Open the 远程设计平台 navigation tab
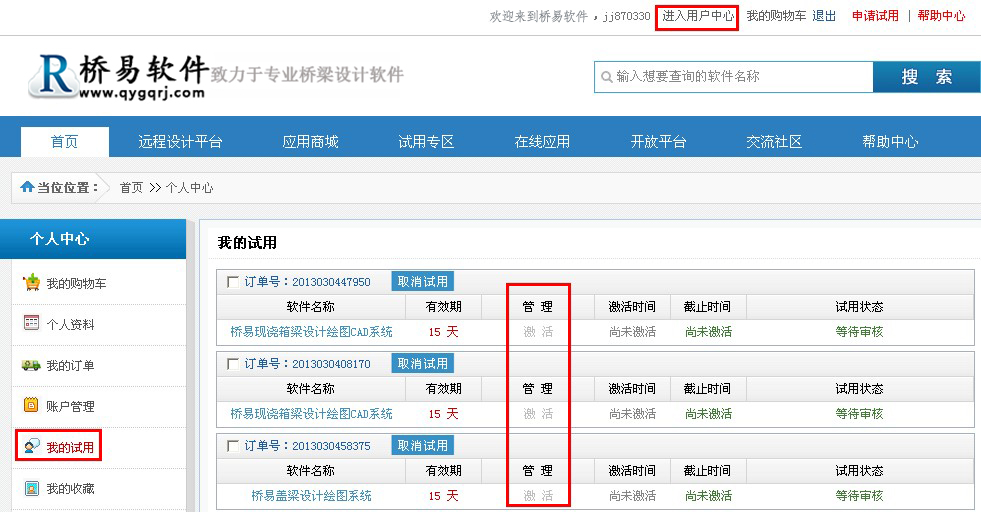The height and width of the screenshot is (512, 981). tap(180, 142)
